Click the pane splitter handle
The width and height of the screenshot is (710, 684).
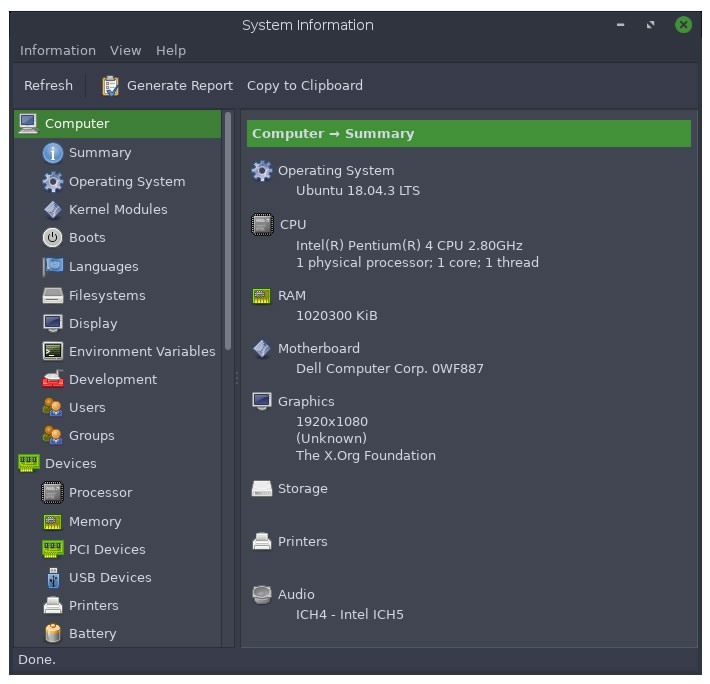[x=237, y=378]
